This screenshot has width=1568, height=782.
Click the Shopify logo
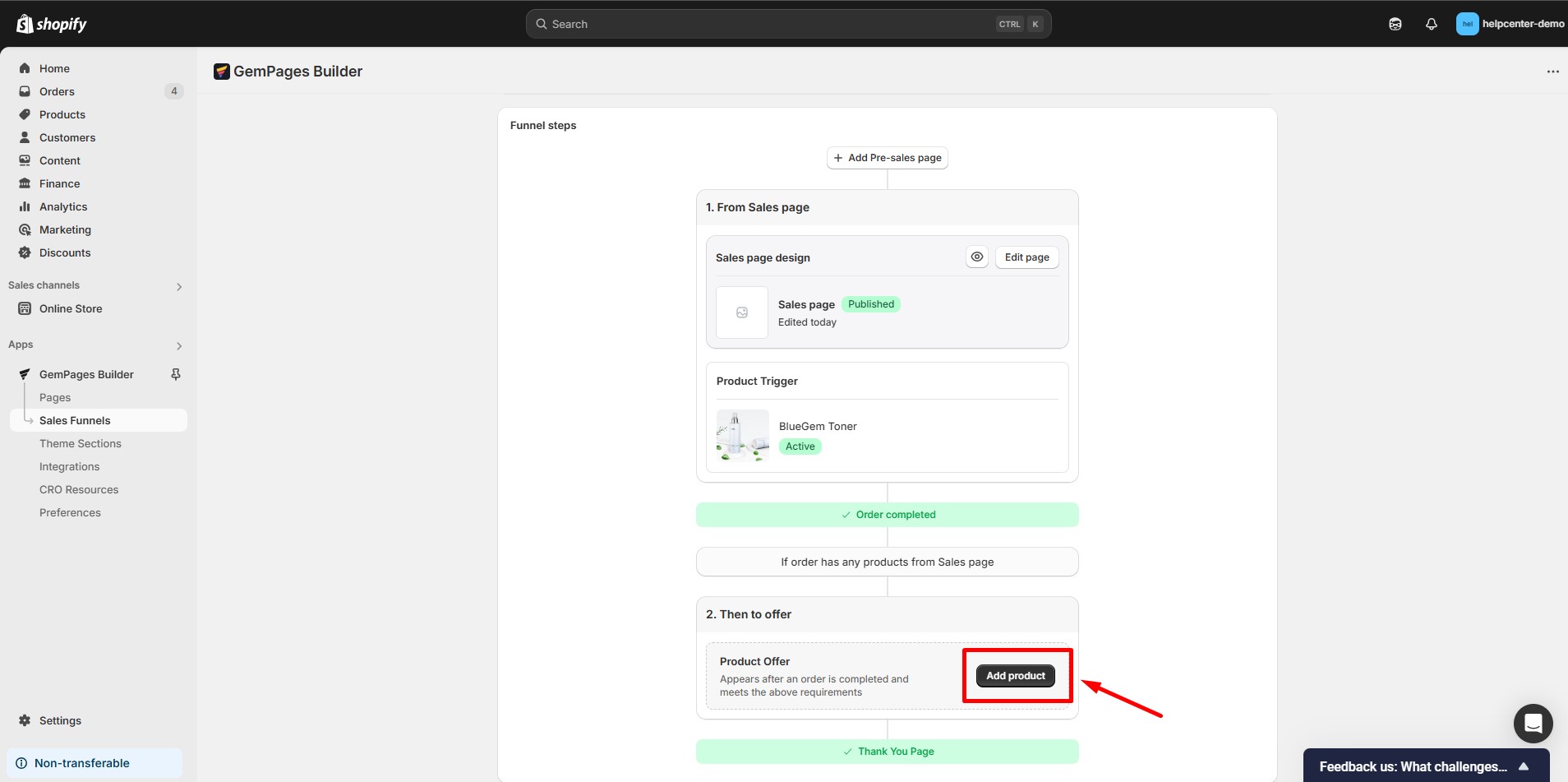click(51, 24)
